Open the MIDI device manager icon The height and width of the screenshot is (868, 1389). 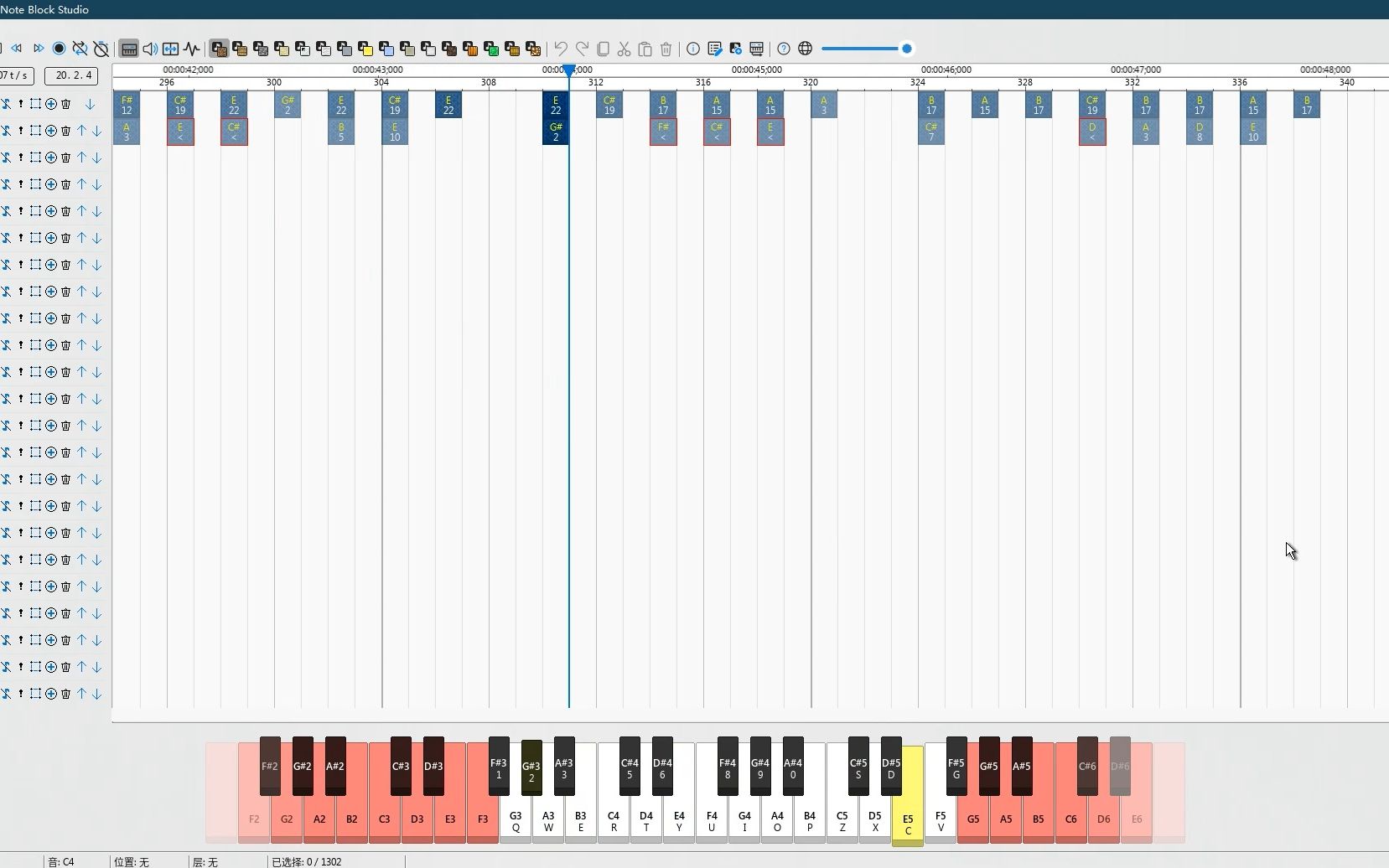point(756,49)
